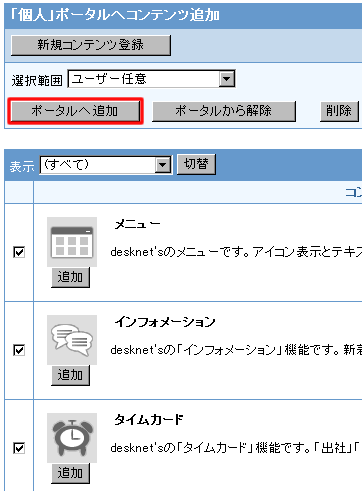362x491 pixels.
Task: Open the 表示 (すべて) dropdown
Action: click(106, 165)
